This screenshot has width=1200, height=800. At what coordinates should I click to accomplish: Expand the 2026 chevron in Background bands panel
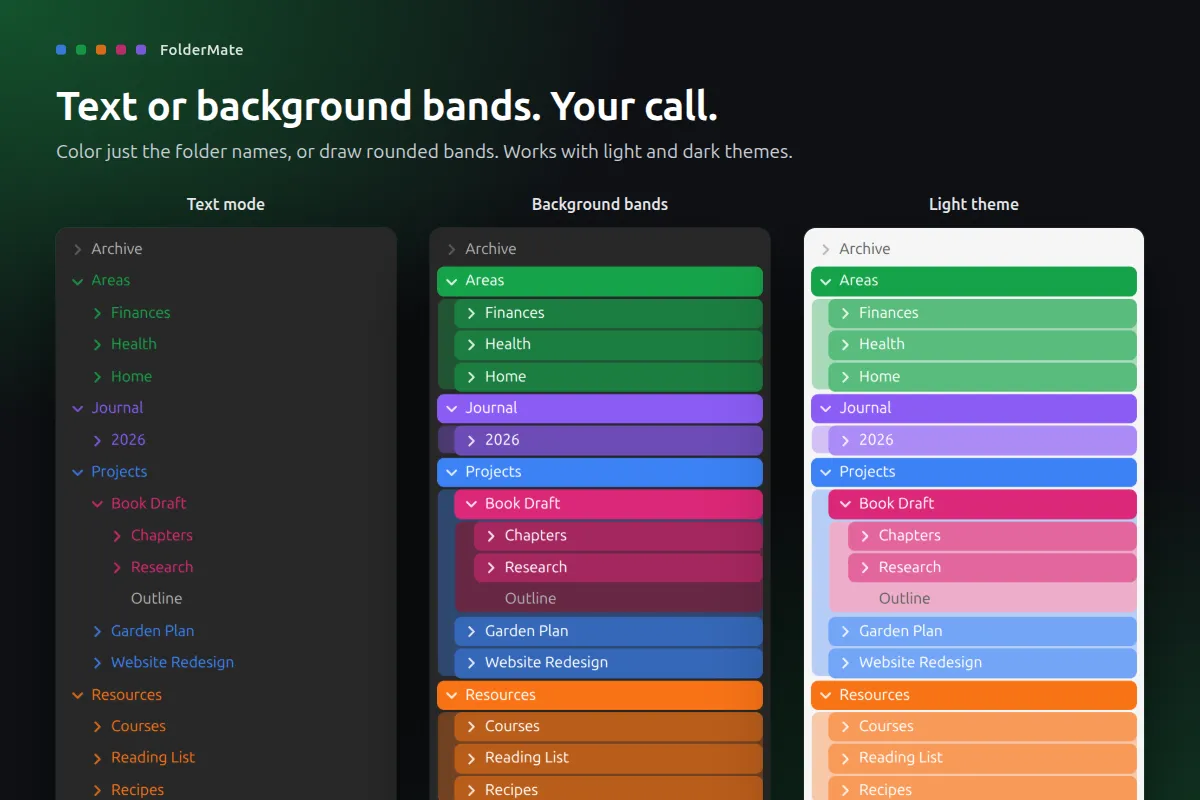point(471,440)
